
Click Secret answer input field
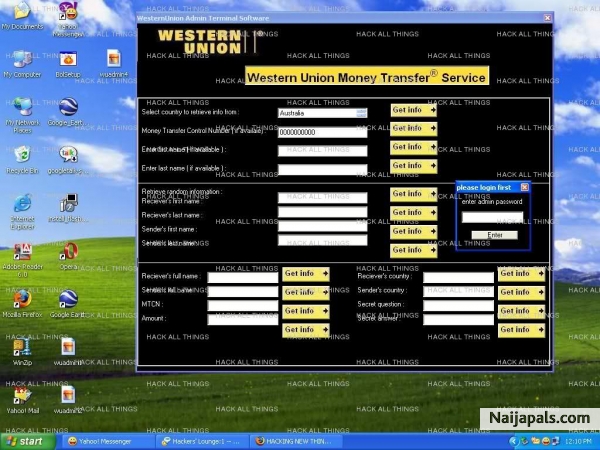click(x=458, y=320)
